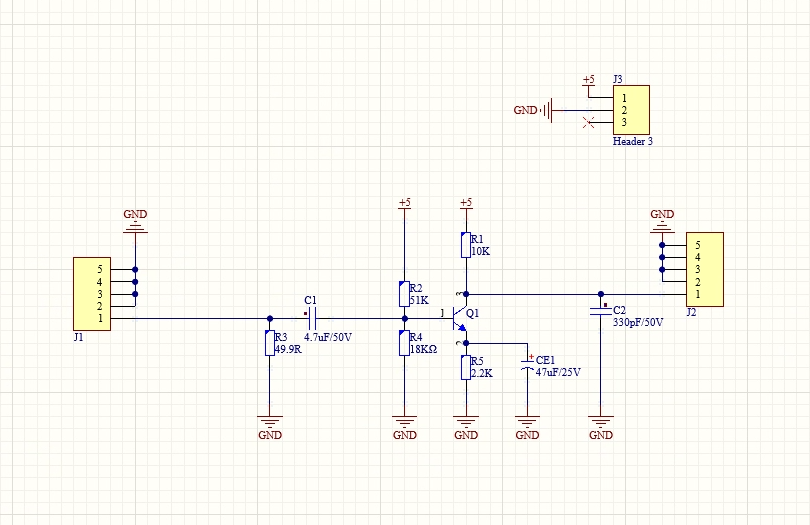Click the no-connect X on J3 pin 3
Screen dimensions: 810x525
point(588,122)
